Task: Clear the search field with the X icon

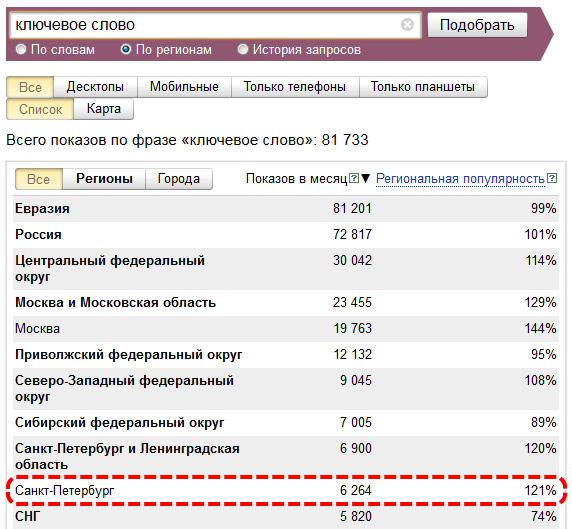Action: pos(407,25)
